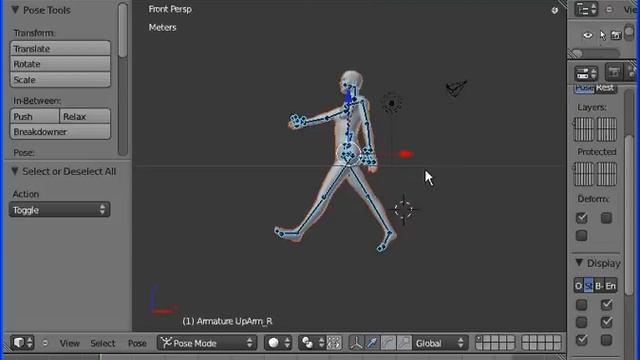Click the Scale button
Viewport: 640px width, 360px height.
pos(60,80)
